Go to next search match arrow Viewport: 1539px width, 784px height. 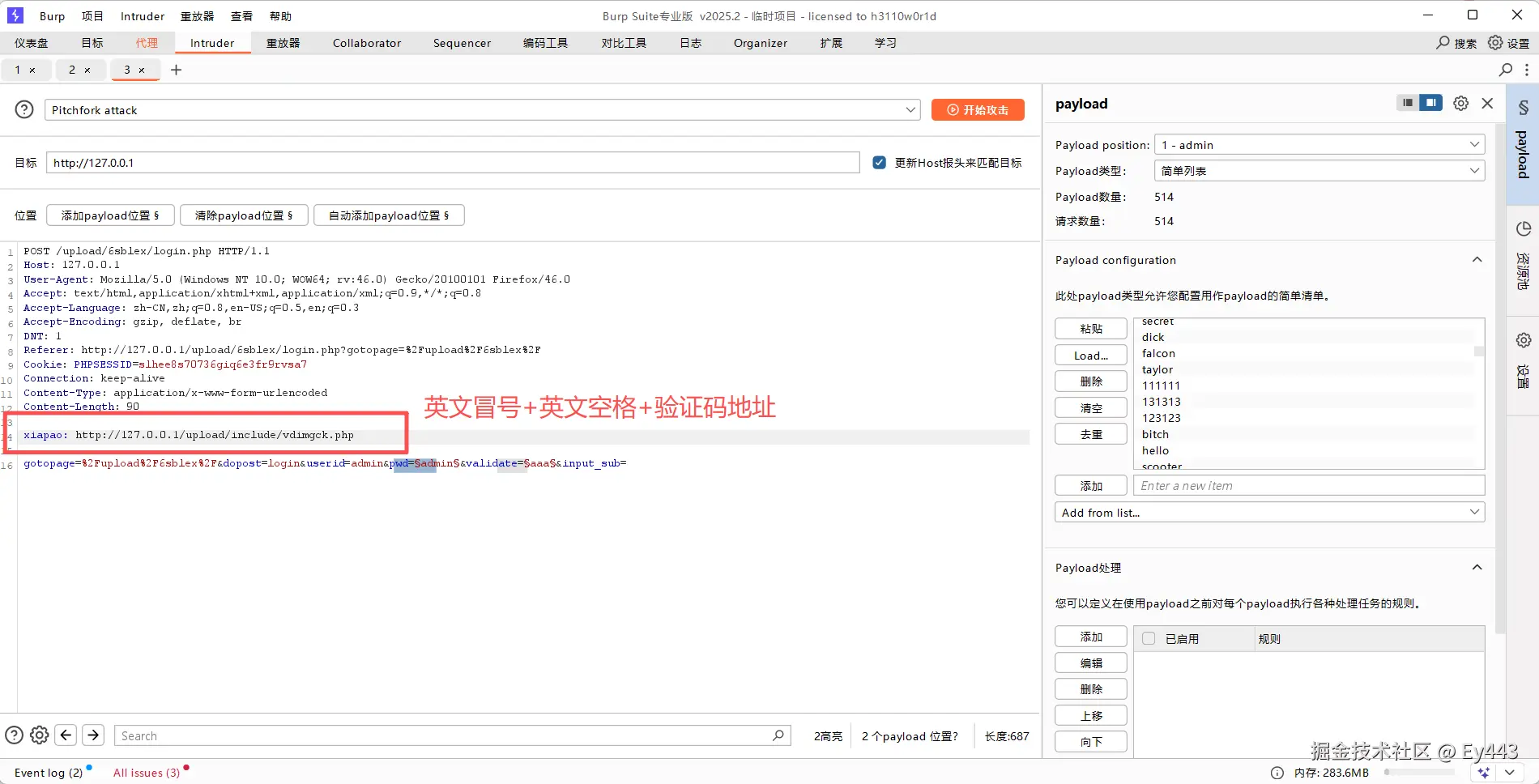pos(94,735)
